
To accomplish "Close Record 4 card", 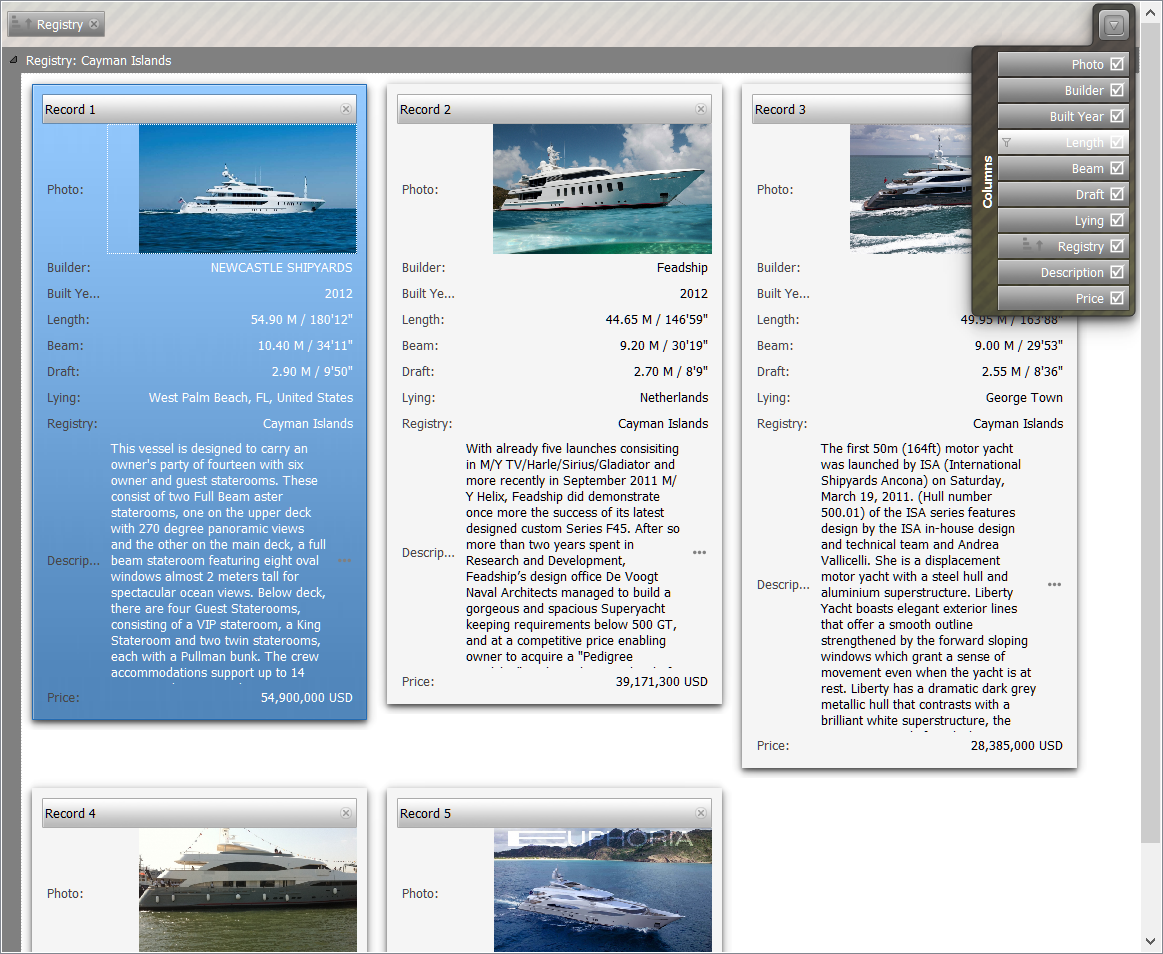I will coord(346,813).
